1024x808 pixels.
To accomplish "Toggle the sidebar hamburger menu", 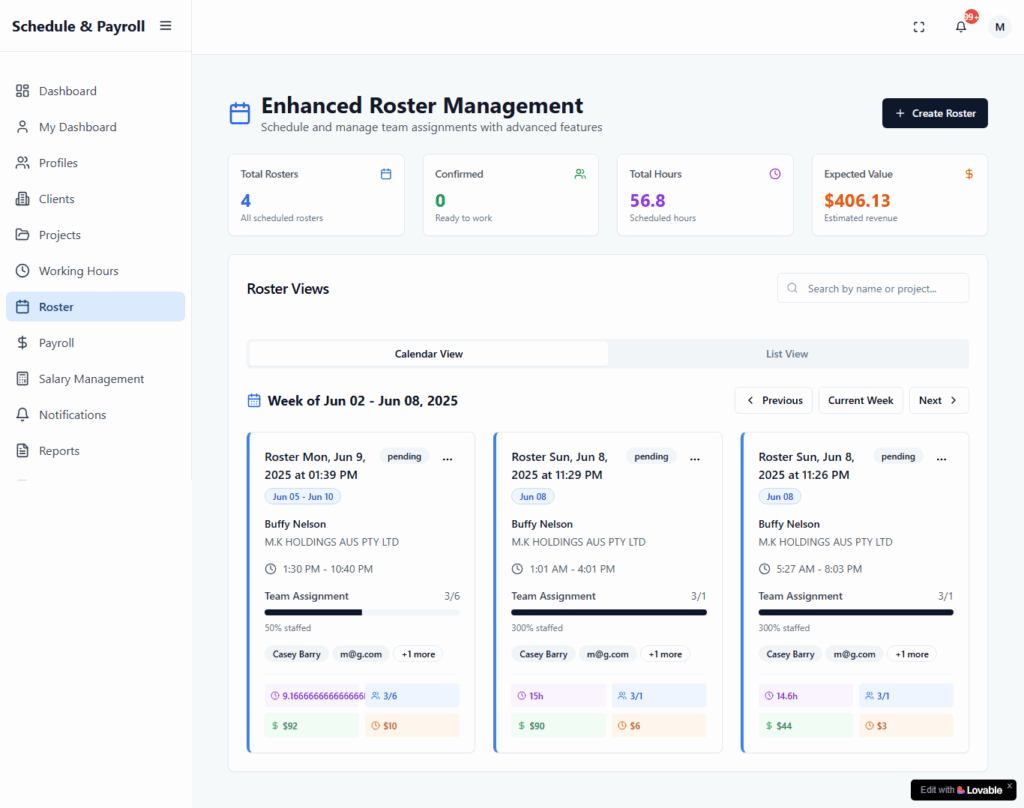I will coord(165,26).
